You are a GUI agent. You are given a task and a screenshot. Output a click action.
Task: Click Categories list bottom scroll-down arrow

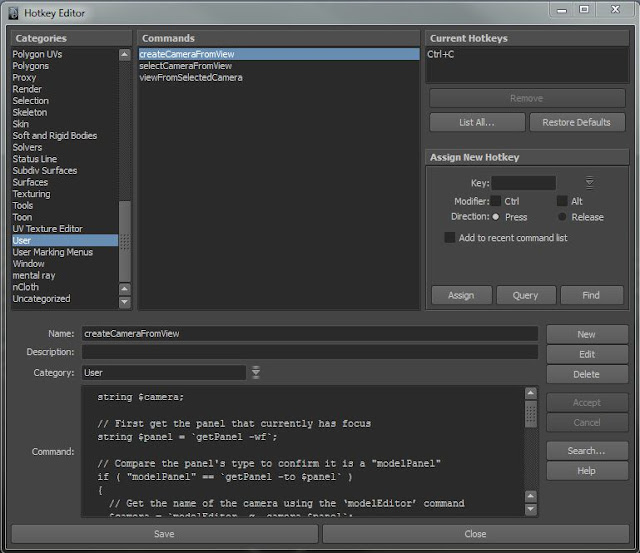[124, 302]
